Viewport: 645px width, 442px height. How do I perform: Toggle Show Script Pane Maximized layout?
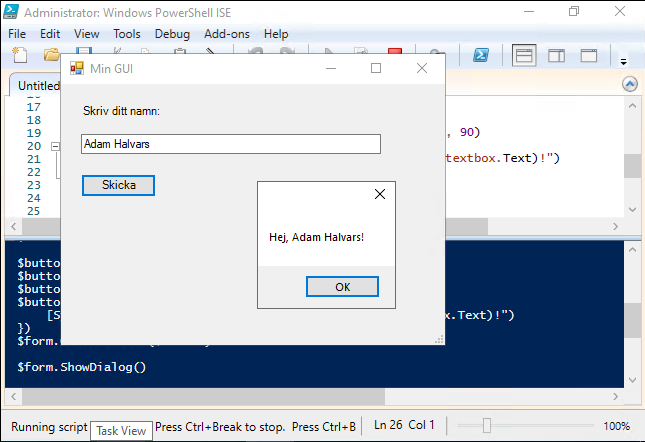pyautogui.click(x=588, y=56)
